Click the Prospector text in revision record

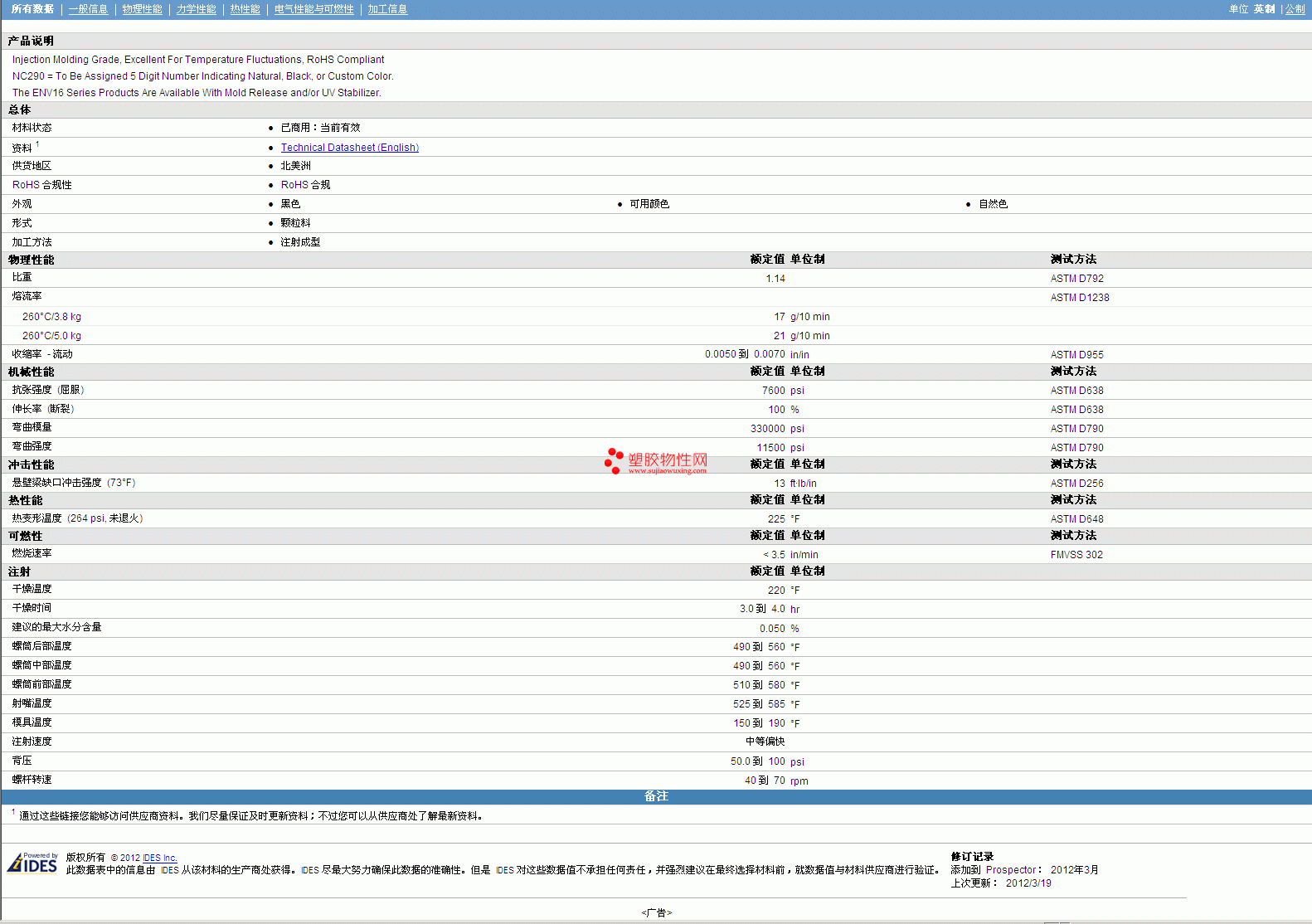[x=1011, y=870]
